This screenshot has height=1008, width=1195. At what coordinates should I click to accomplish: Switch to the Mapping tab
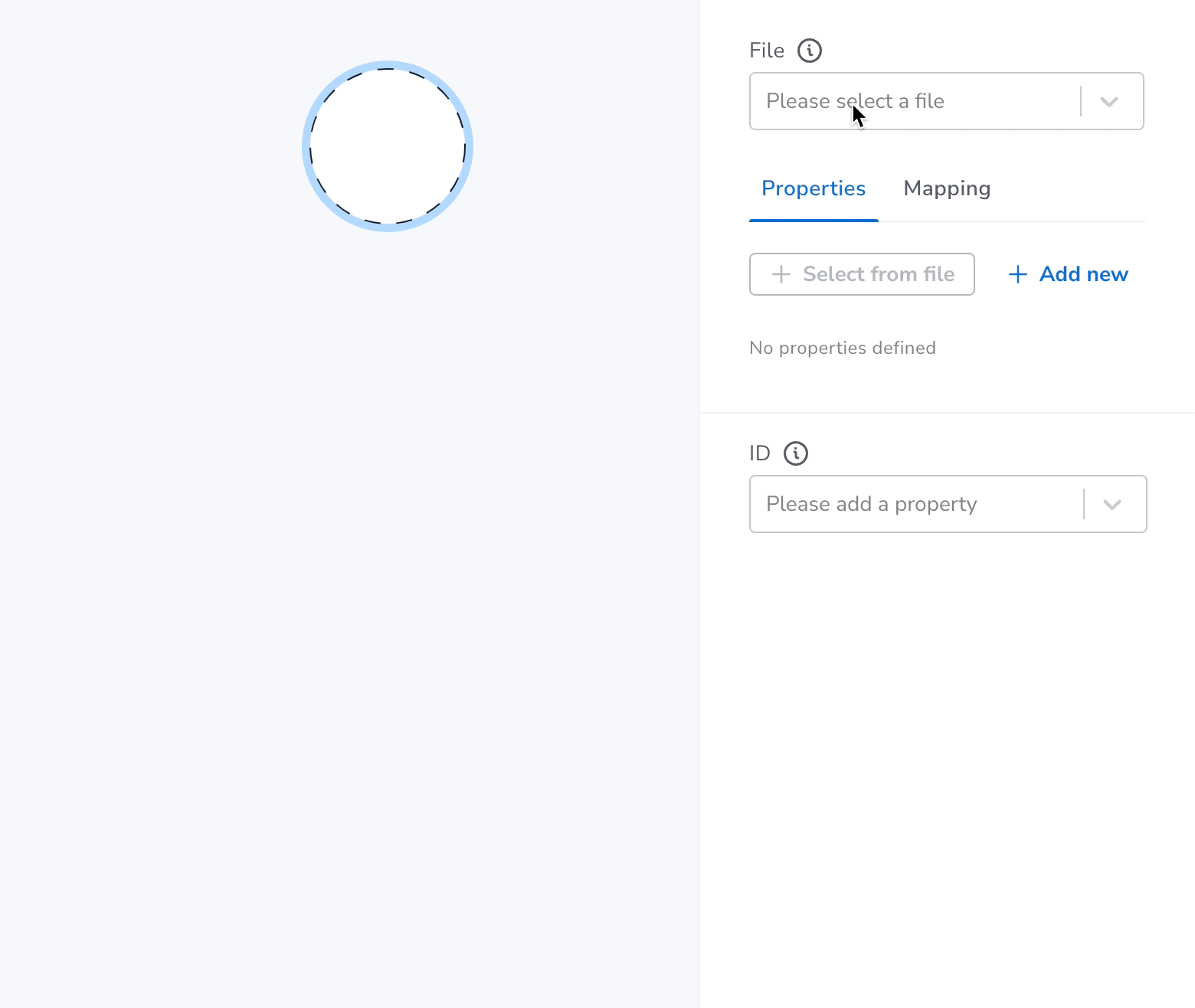point(948,188)
